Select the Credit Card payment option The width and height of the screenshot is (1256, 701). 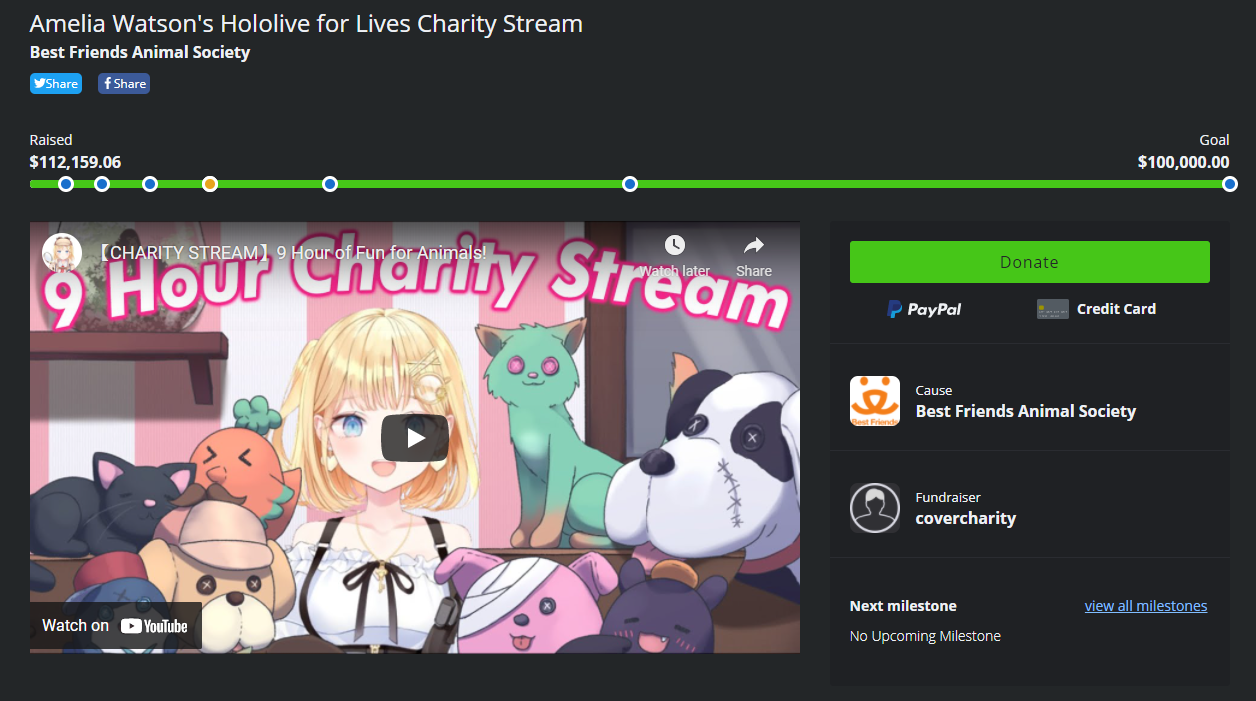click(1097, 309)
